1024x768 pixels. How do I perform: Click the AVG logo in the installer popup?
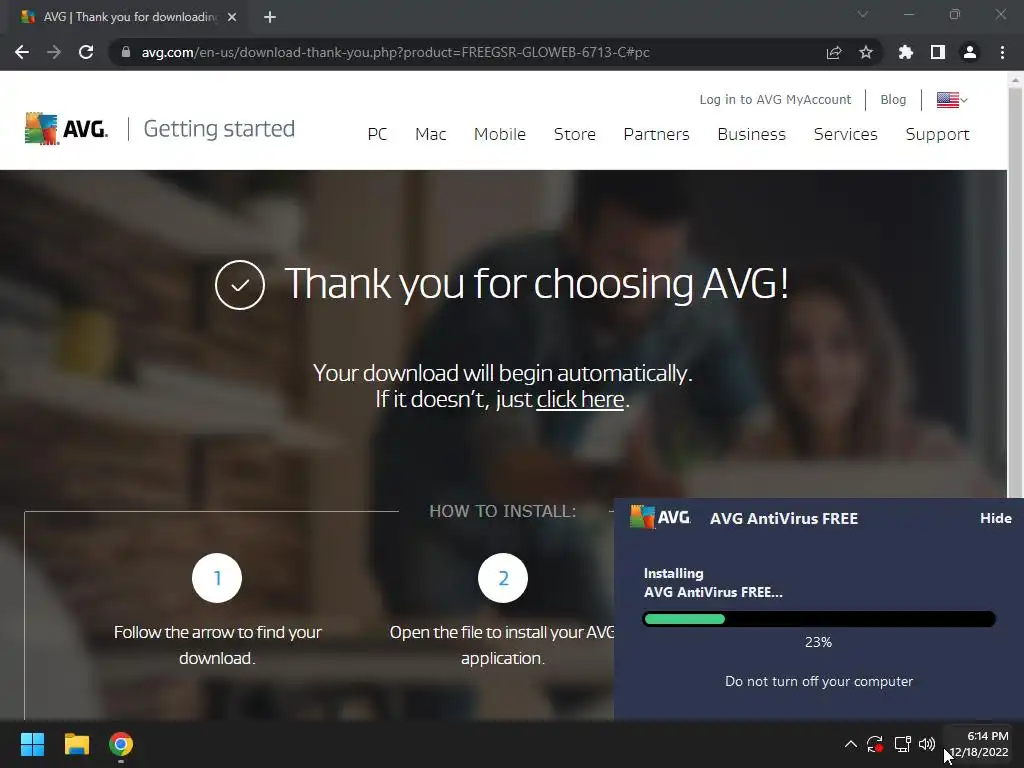coord(660,517)
